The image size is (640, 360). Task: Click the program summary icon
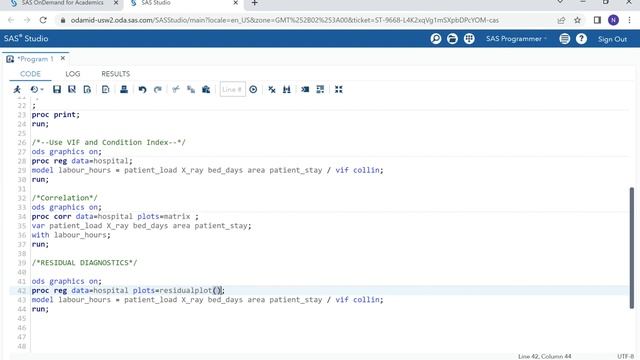click(x=106, y=89)
